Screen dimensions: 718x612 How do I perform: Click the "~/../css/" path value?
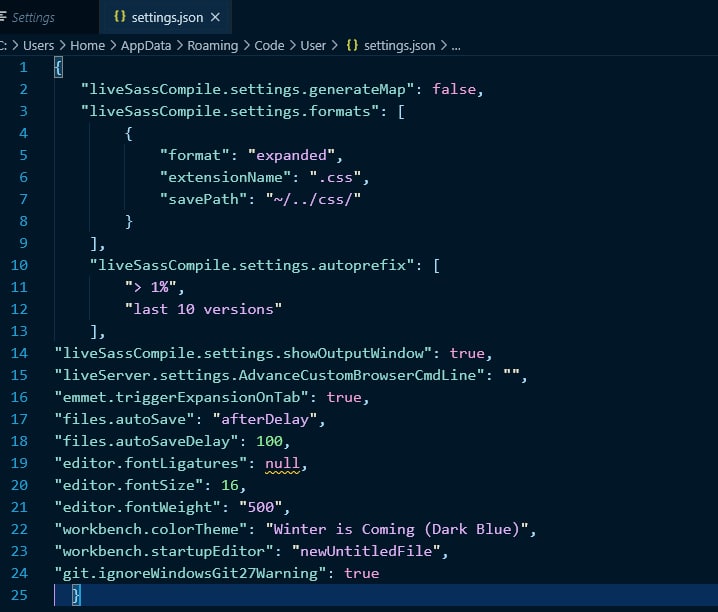[314, 199]
